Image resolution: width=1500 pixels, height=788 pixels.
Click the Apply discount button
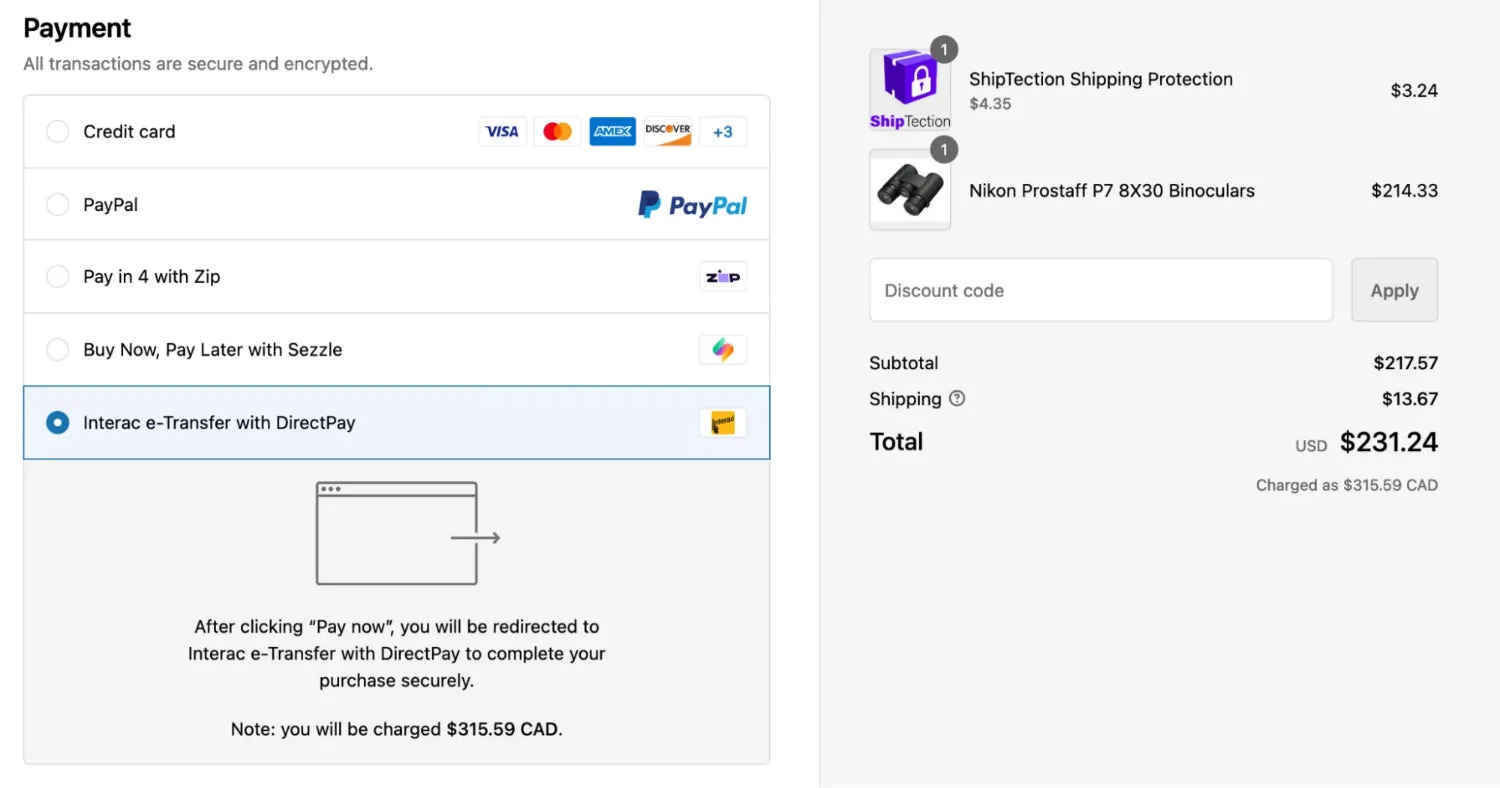tap(1394, 290)
